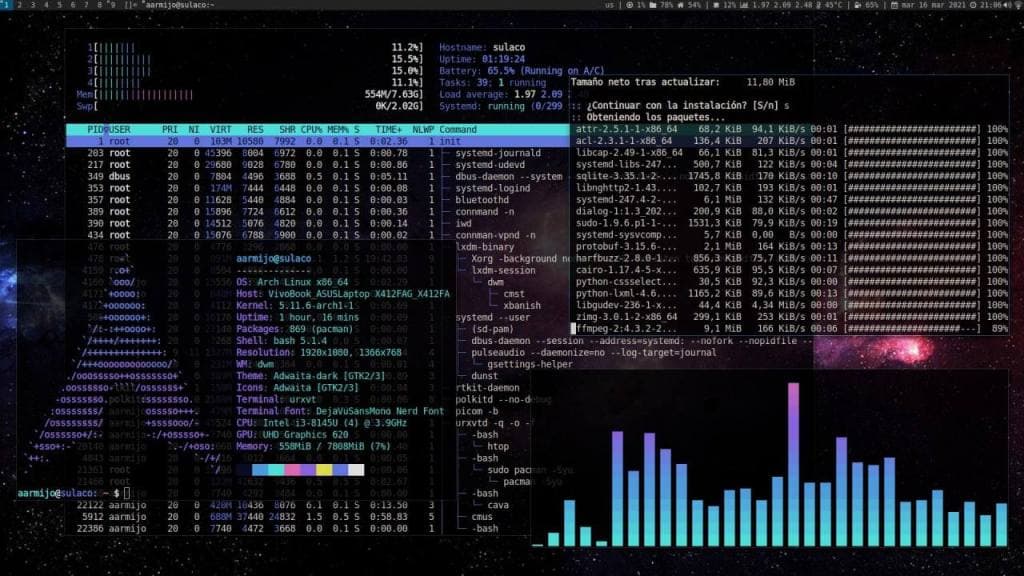Click the calendar icon beside the date
This screenshot has width=1024, height=576.
(895, 5)
